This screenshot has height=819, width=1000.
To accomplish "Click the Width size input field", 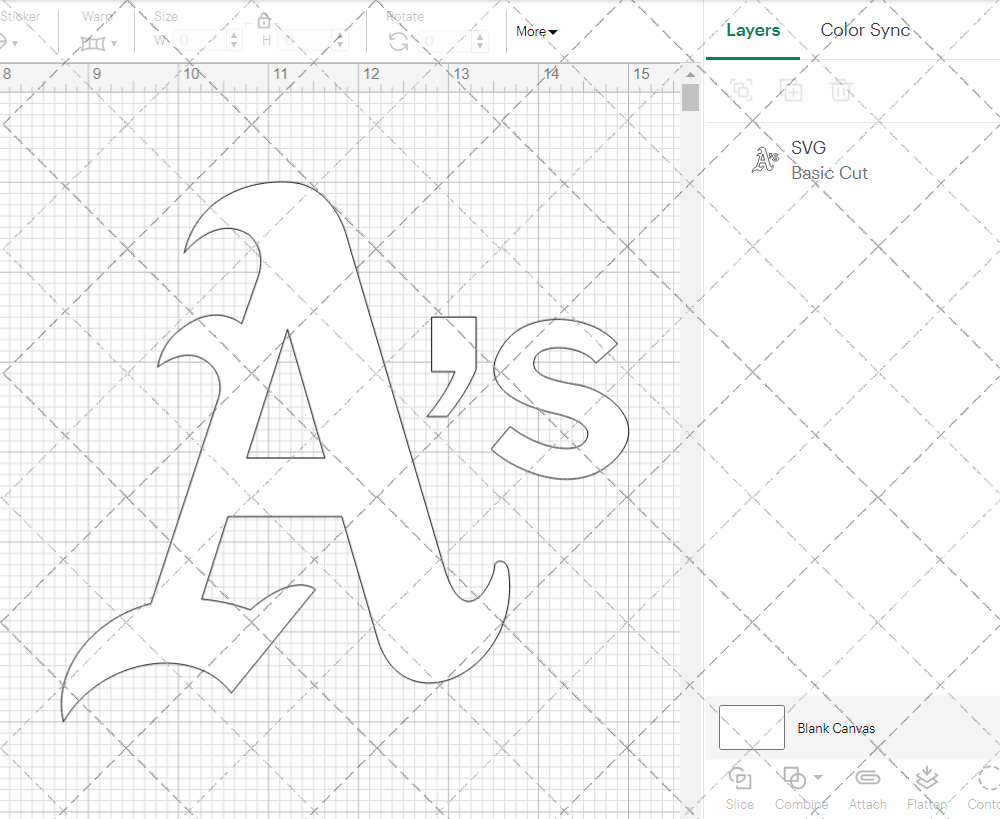I will [x=201, y=41].
